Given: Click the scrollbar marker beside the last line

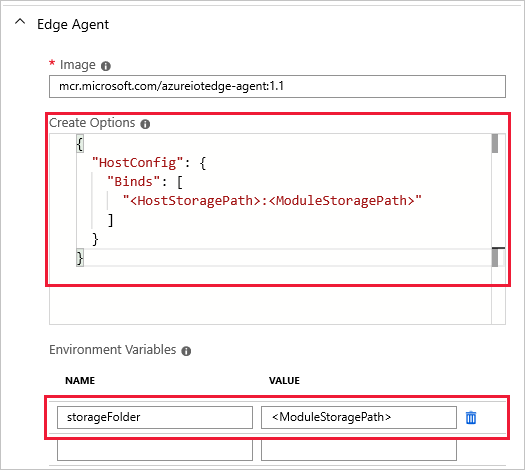Looking at the screenshot, I should 495,257.
